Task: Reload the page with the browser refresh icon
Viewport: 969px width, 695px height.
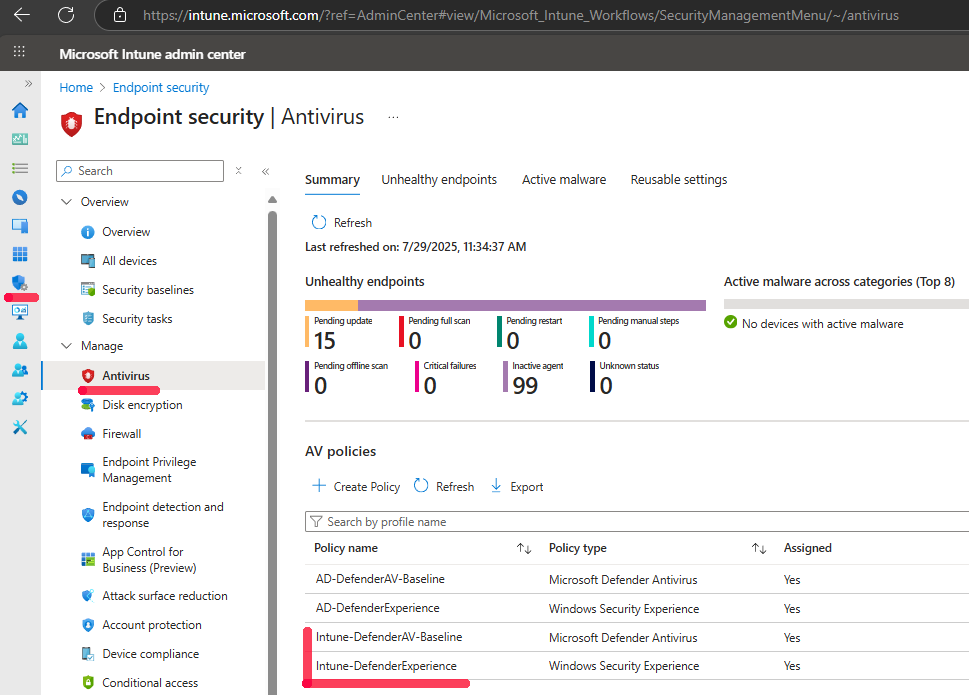Action: click(x=66, y=15)
